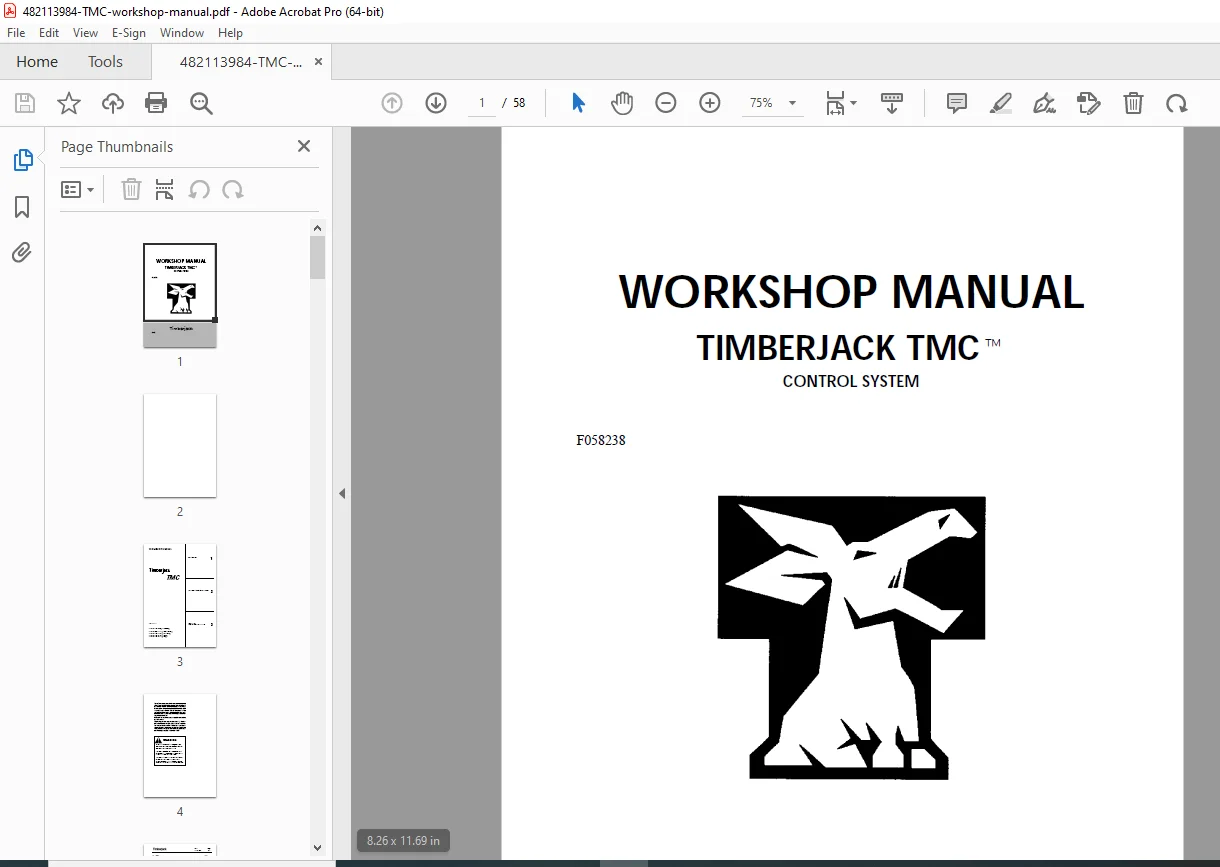Click the thumbnails panel scrollbar thumb

[x=318, y=257]
